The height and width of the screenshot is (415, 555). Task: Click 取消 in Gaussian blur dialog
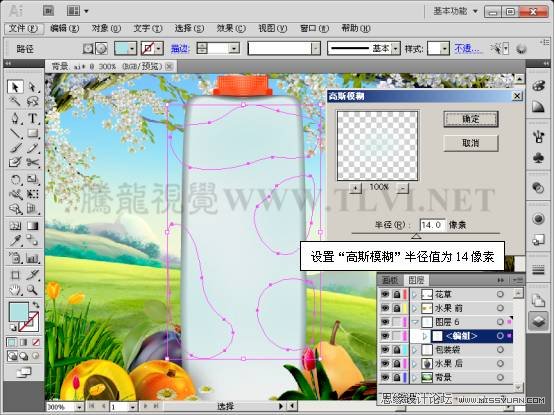471,143
